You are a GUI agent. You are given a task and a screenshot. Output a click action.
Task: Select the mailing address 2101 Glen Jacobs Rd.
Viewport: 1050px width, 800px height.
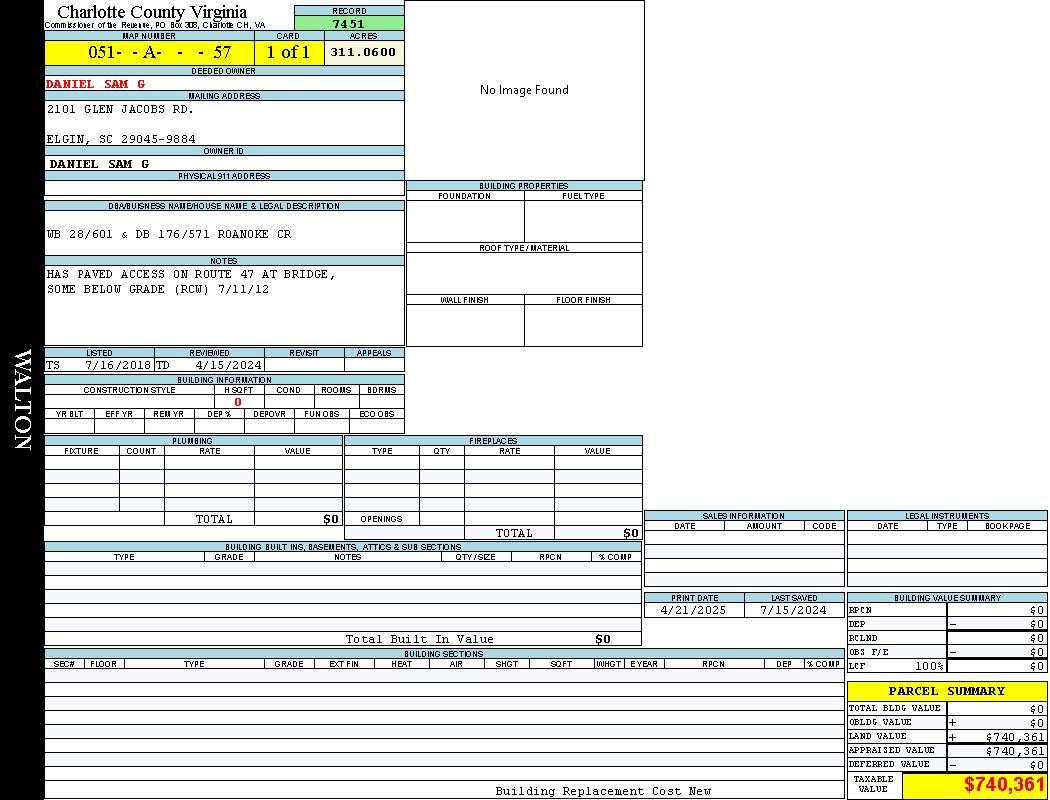click(x=120, y=109)
